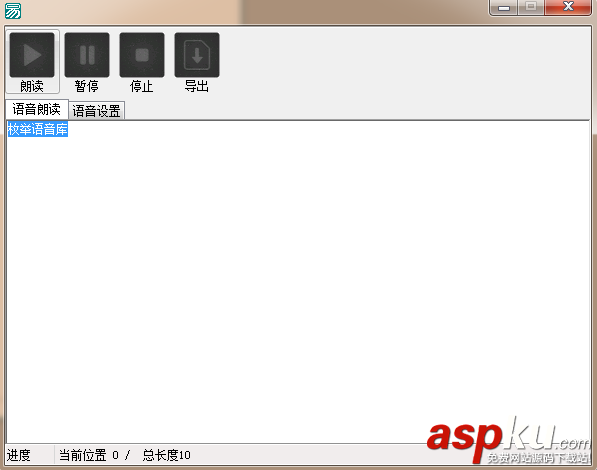Start reading with the 朗读 play button
597x470 pixels.
pos(32,62)
